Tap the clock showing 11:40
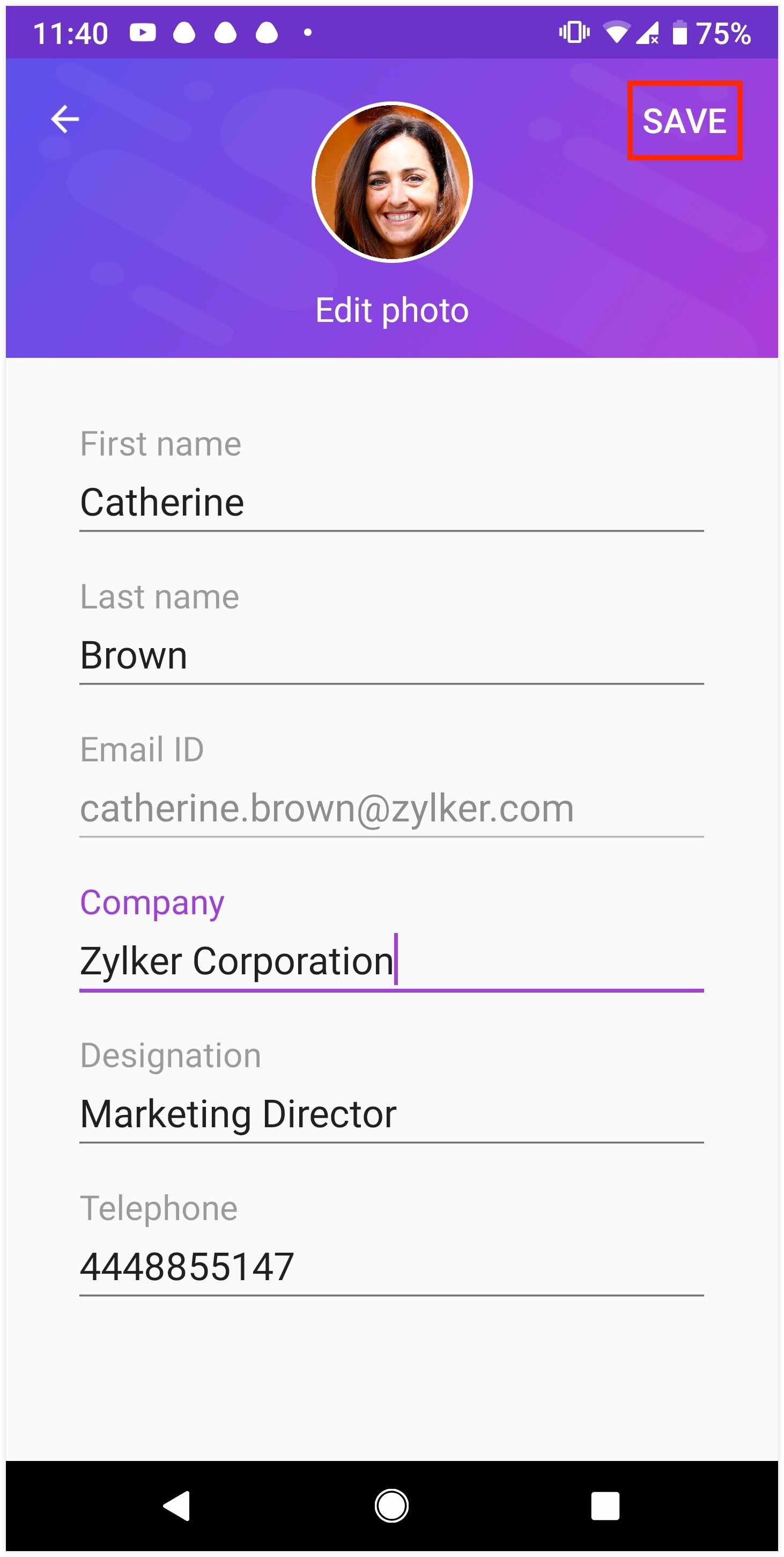The height and width of the screenshot is (1557, 784). [71, 34]
